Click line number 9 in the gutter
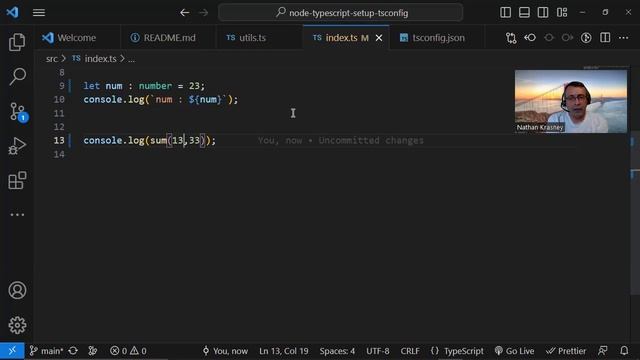This screenshot has height=360, width=640. [62, 86]
